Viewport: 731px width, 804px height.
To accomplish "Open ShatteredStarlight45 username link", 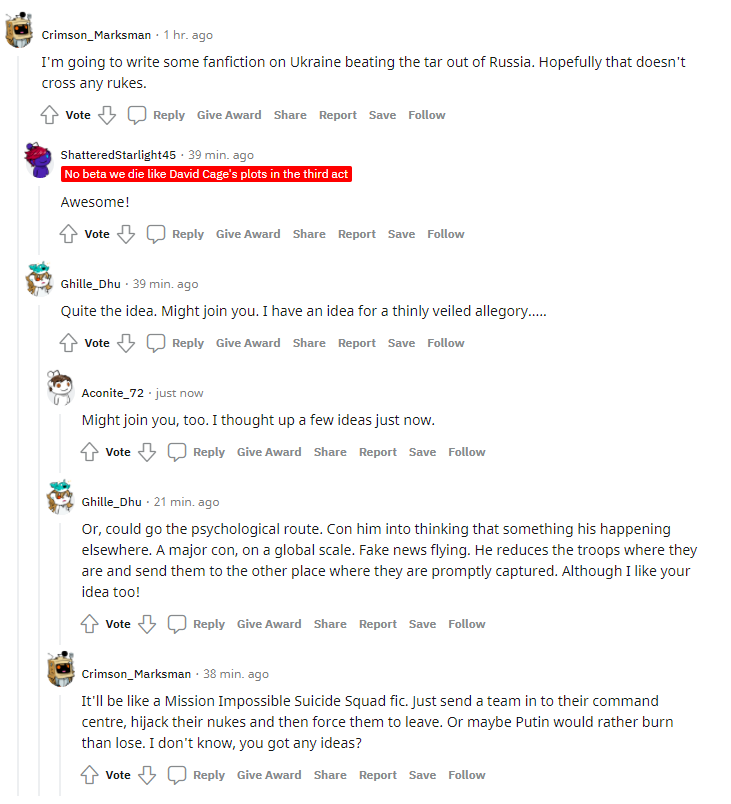I will [118, 155].
